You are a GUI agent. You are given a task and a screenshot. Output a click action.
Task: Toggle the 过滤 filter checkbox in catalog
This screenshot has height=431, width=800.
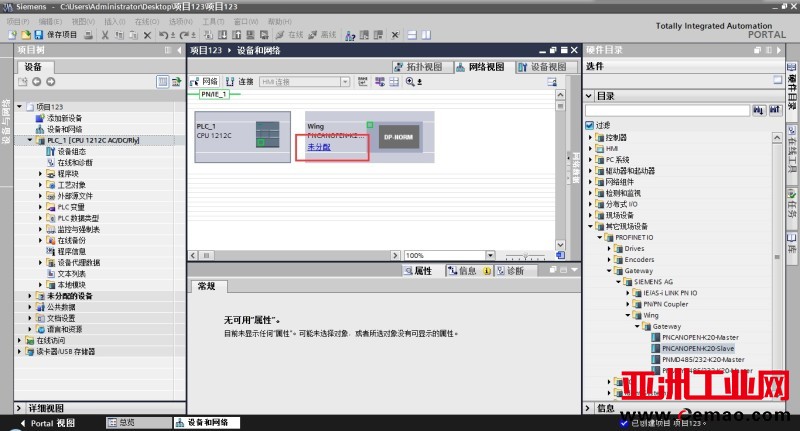coord(590,125)
